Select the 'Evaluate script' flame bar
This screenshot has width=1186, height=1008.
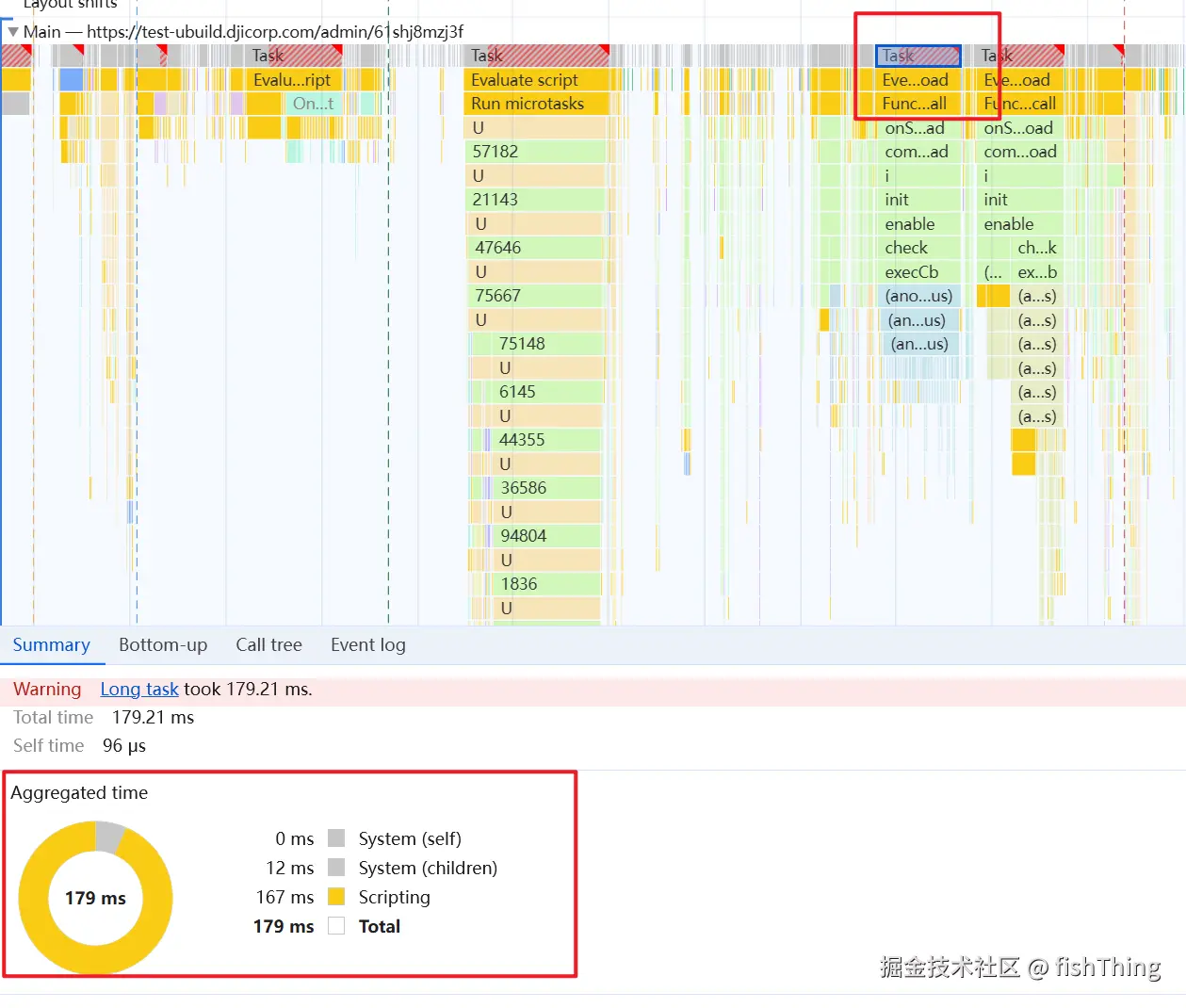pos(537,80)
